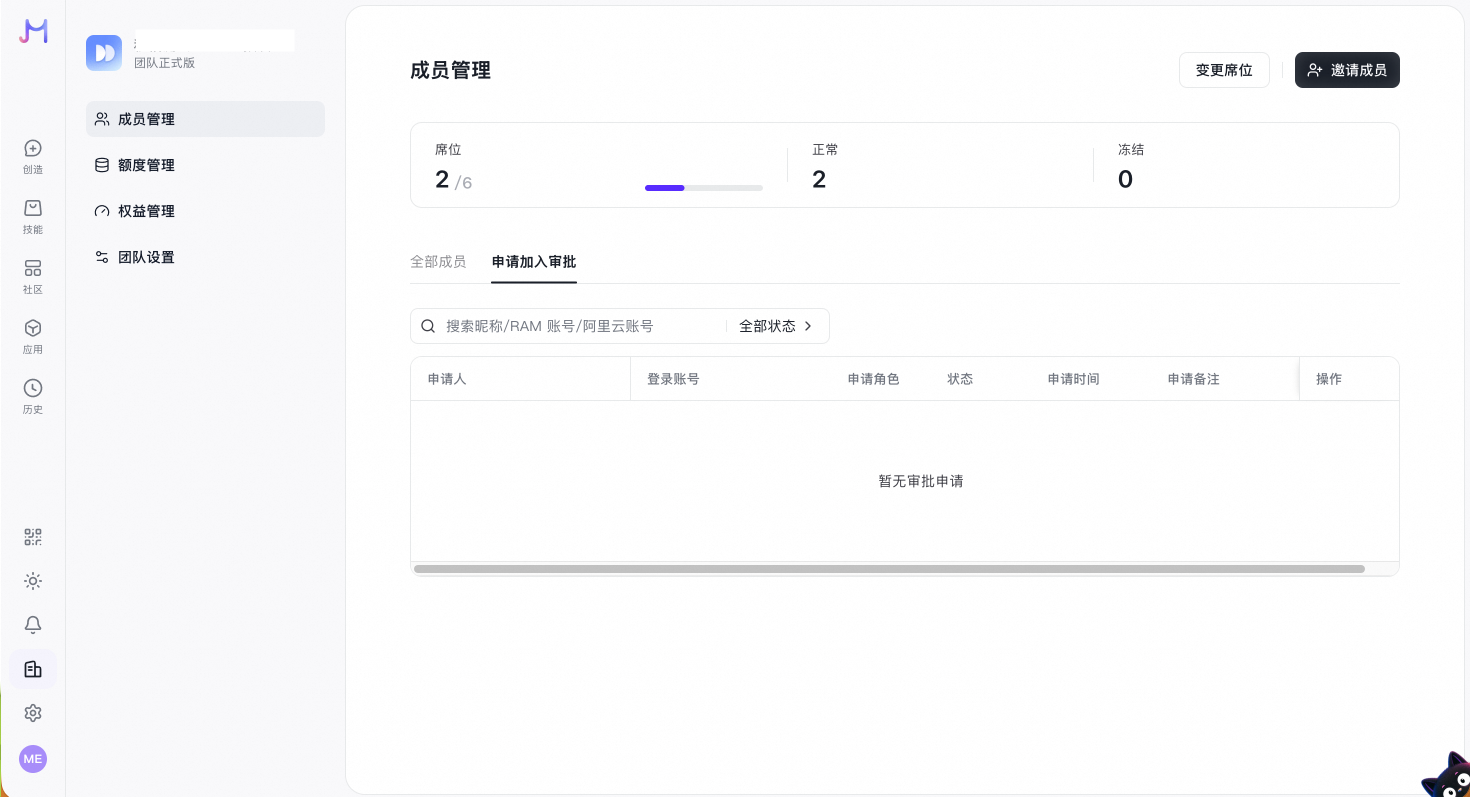Open the notifications bell icon
Screen dimensions: 1470x797
33,625
